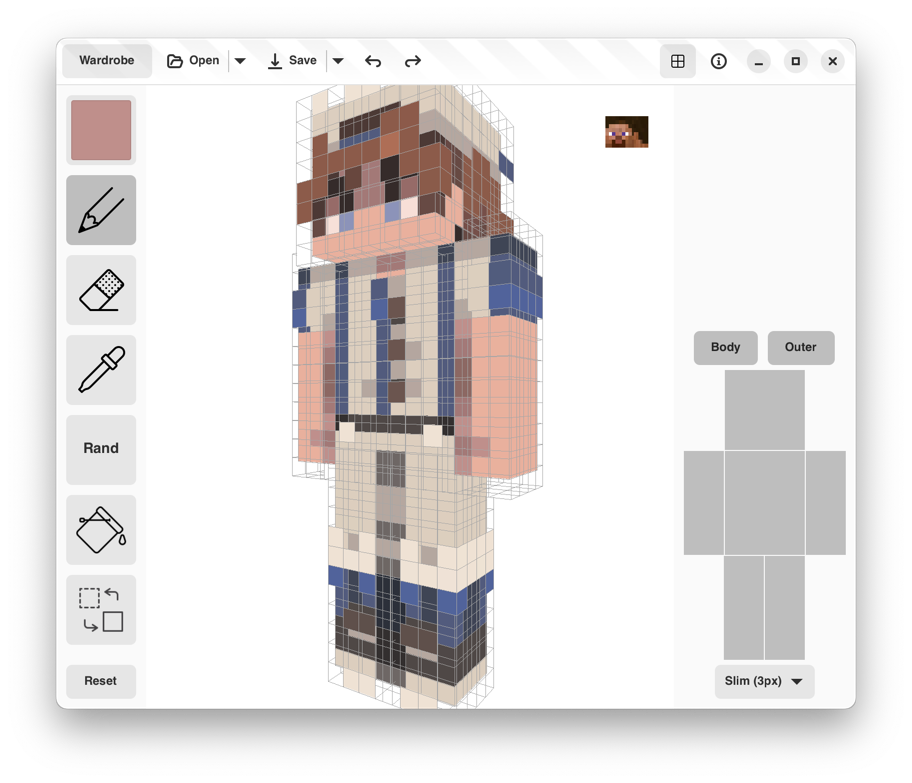This screenshot has height=783, width=912.
Task: Pick the eyedropper color picker tool
Action: coord(101,370)
